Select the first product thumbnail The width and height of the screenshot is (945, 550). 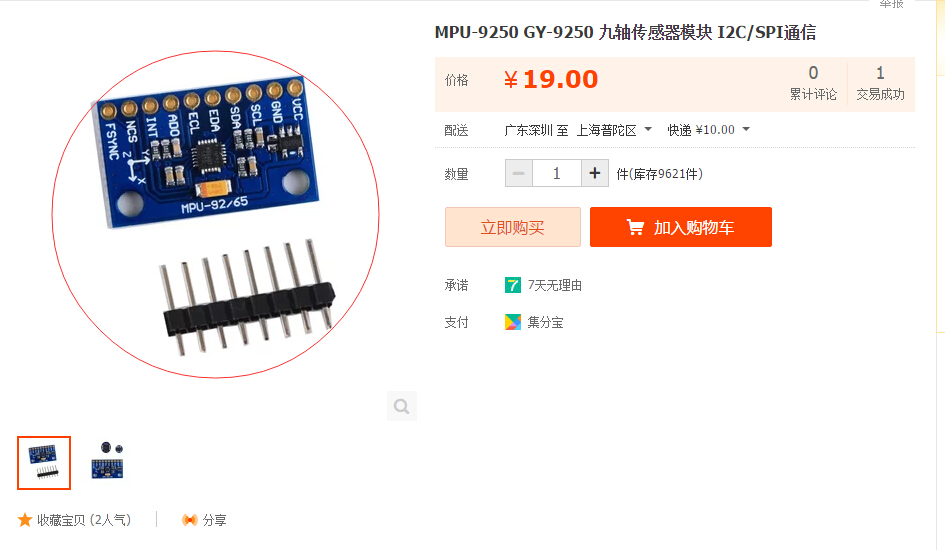44,463
